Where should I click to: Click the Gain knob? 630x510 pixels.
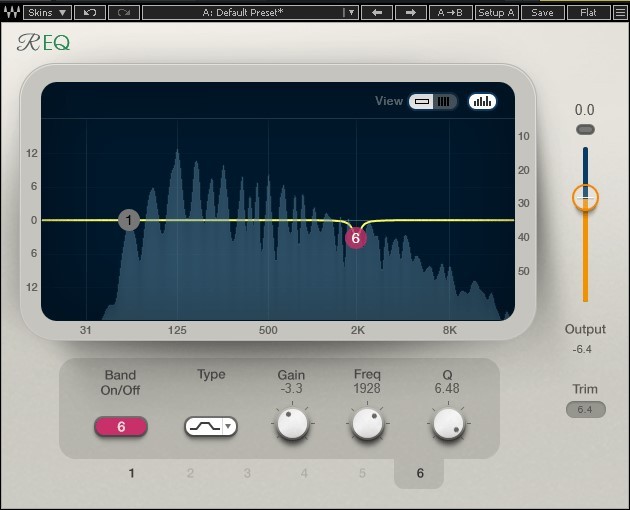292,424
